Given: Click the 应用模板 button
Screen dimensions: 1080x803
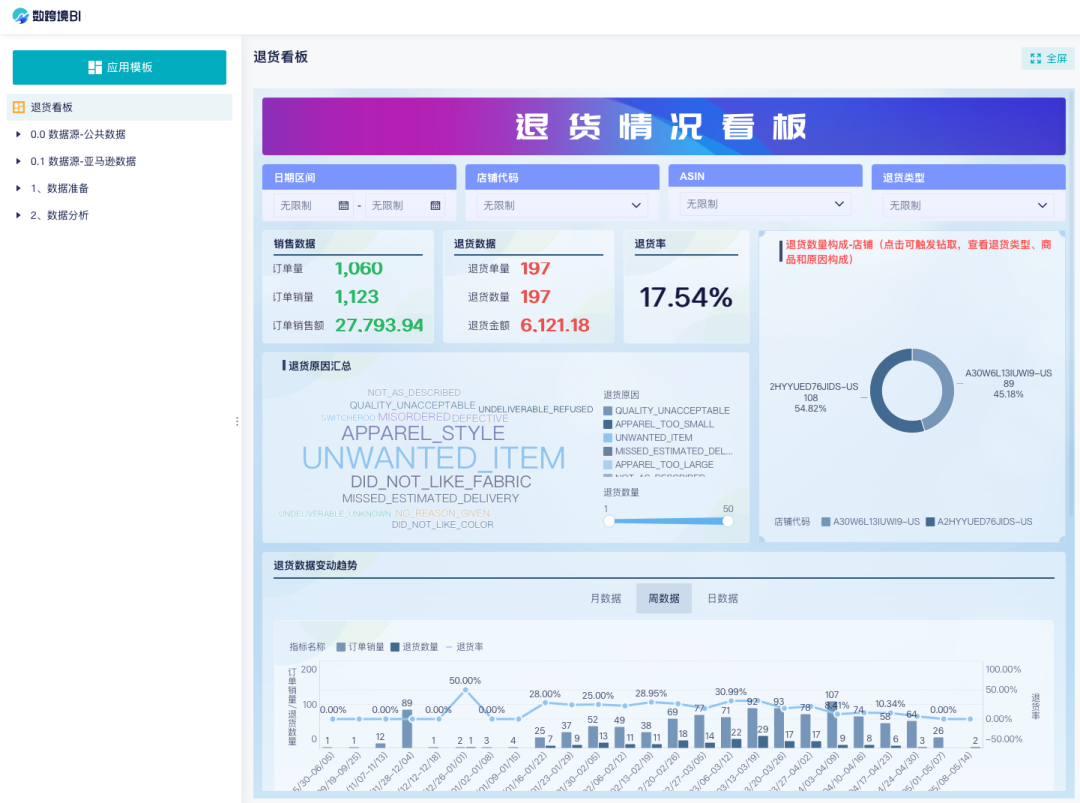Looking at the screenshot, I should [119, 67].
